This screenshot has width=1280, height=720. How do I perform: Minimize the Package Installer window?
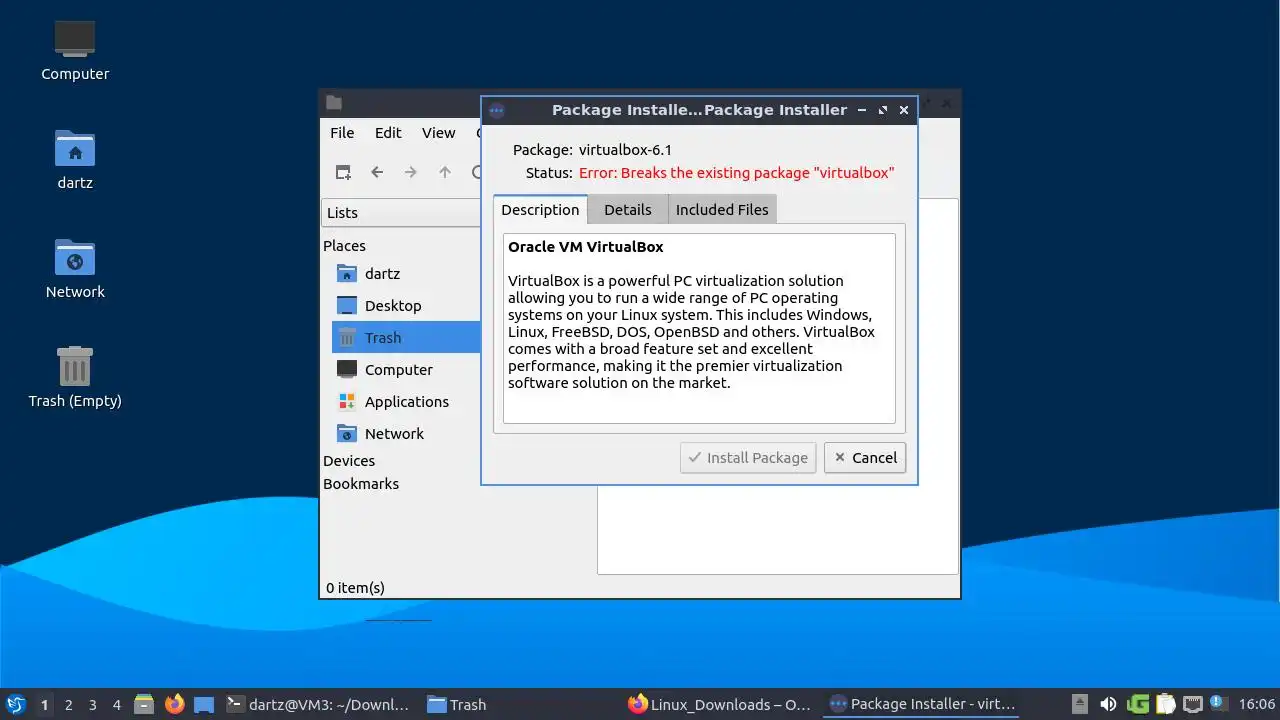pyautogui.click(x=861, y=110)
